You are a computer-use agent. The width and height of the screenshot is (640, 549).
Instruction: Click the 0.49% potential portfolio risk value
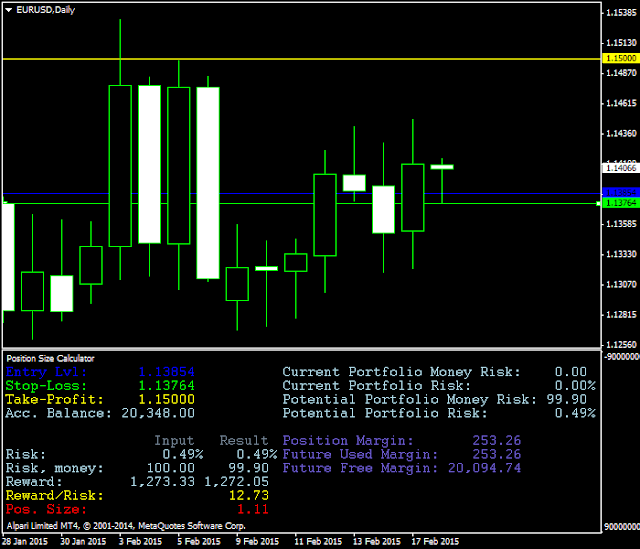coord(575,413)
